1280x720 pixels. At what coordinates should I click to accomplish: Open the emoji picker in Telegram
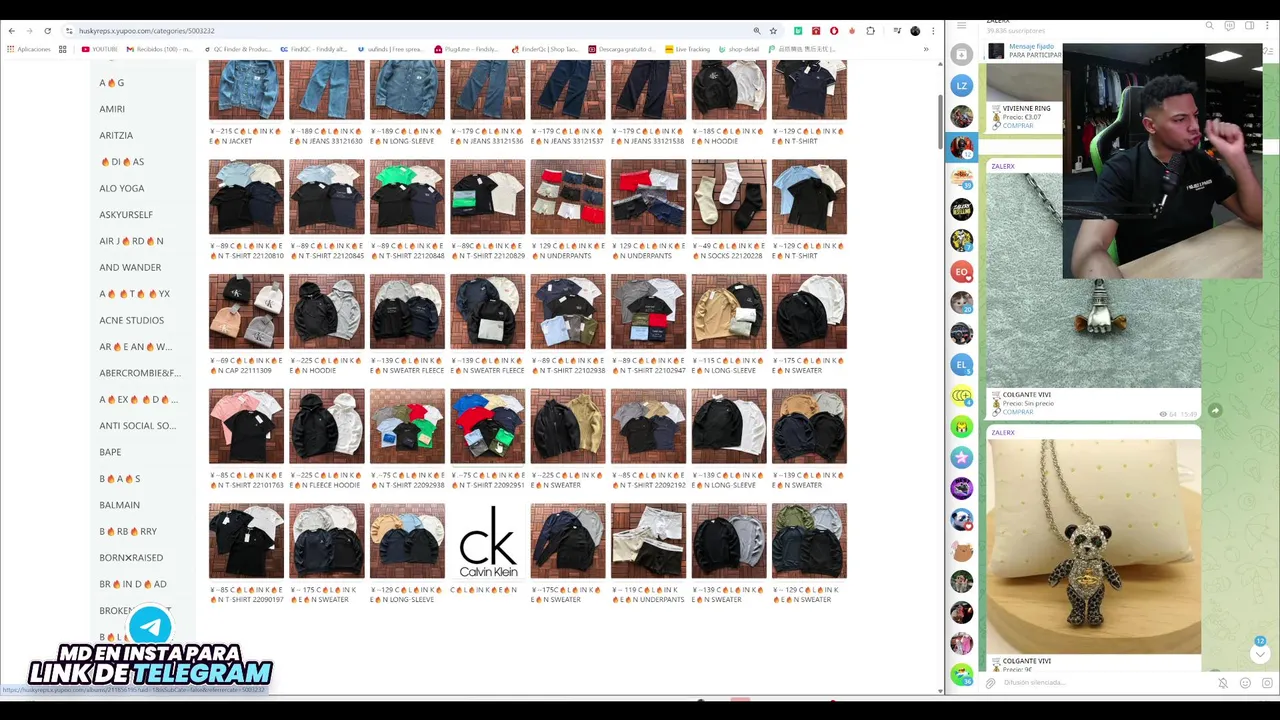click(x=1245, y=683)
